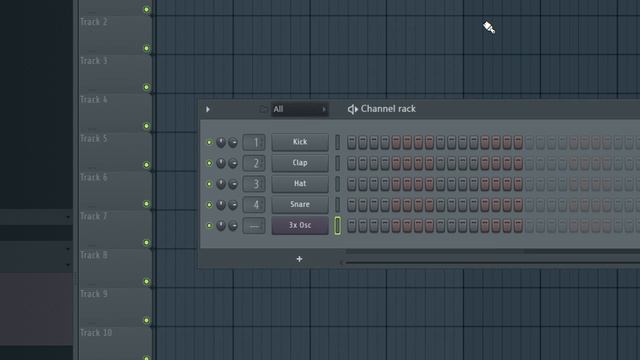This screenshot has width=640, height=360.
Task: Click mixer track number 3 for Hat
Action: (254, 184)
